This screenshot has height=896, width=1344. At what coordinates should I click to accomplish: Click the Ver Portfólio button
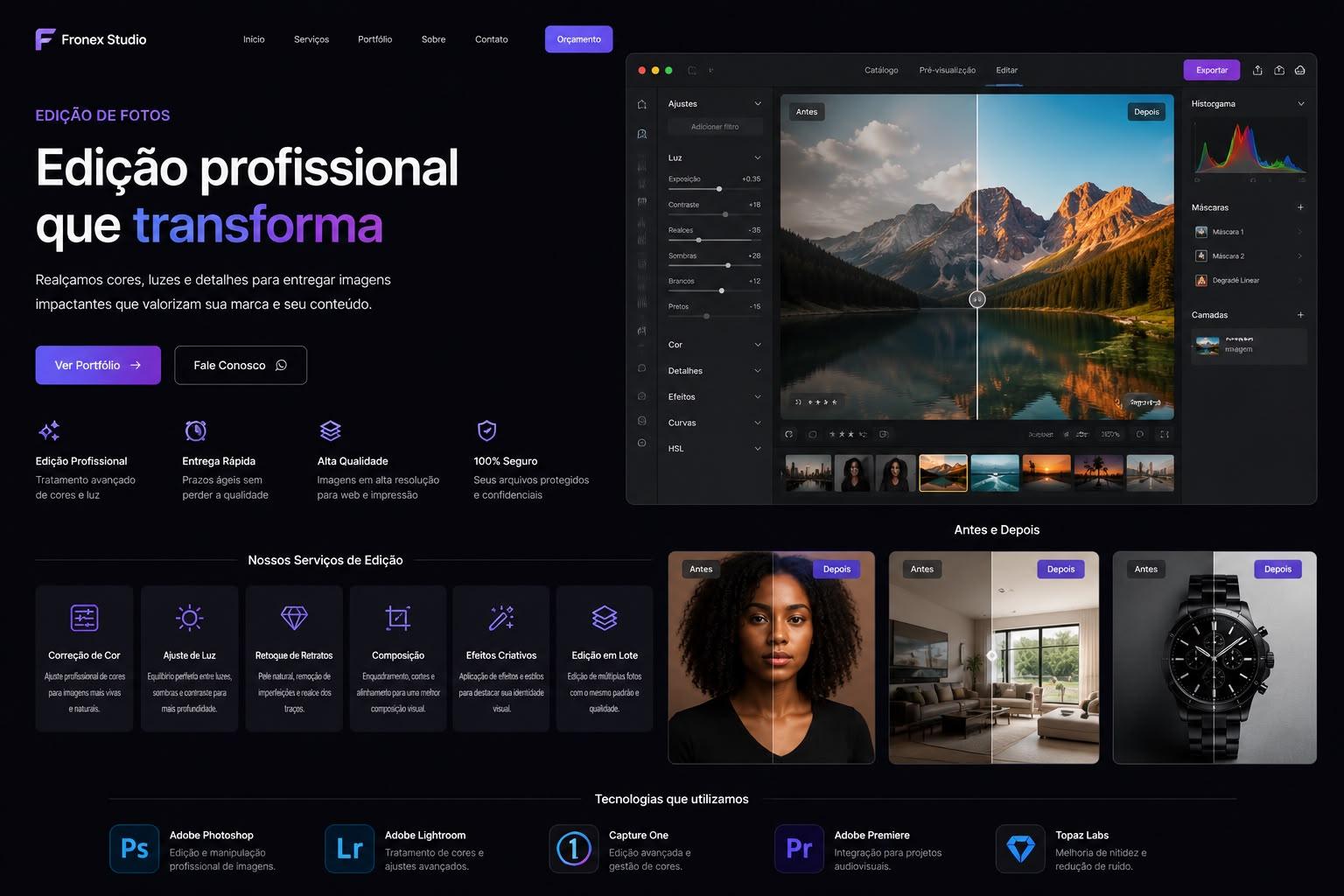pos(98,365)
